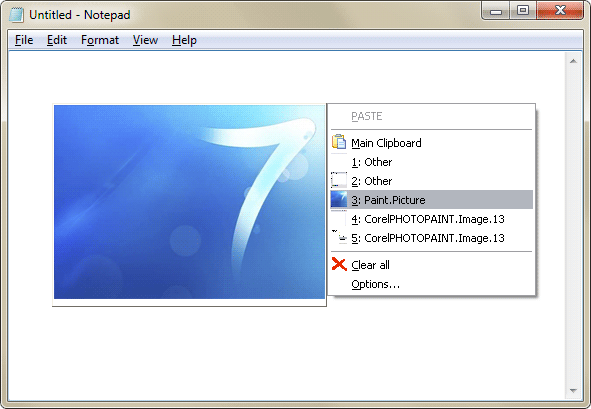Open the File menu

click(24, 40)
